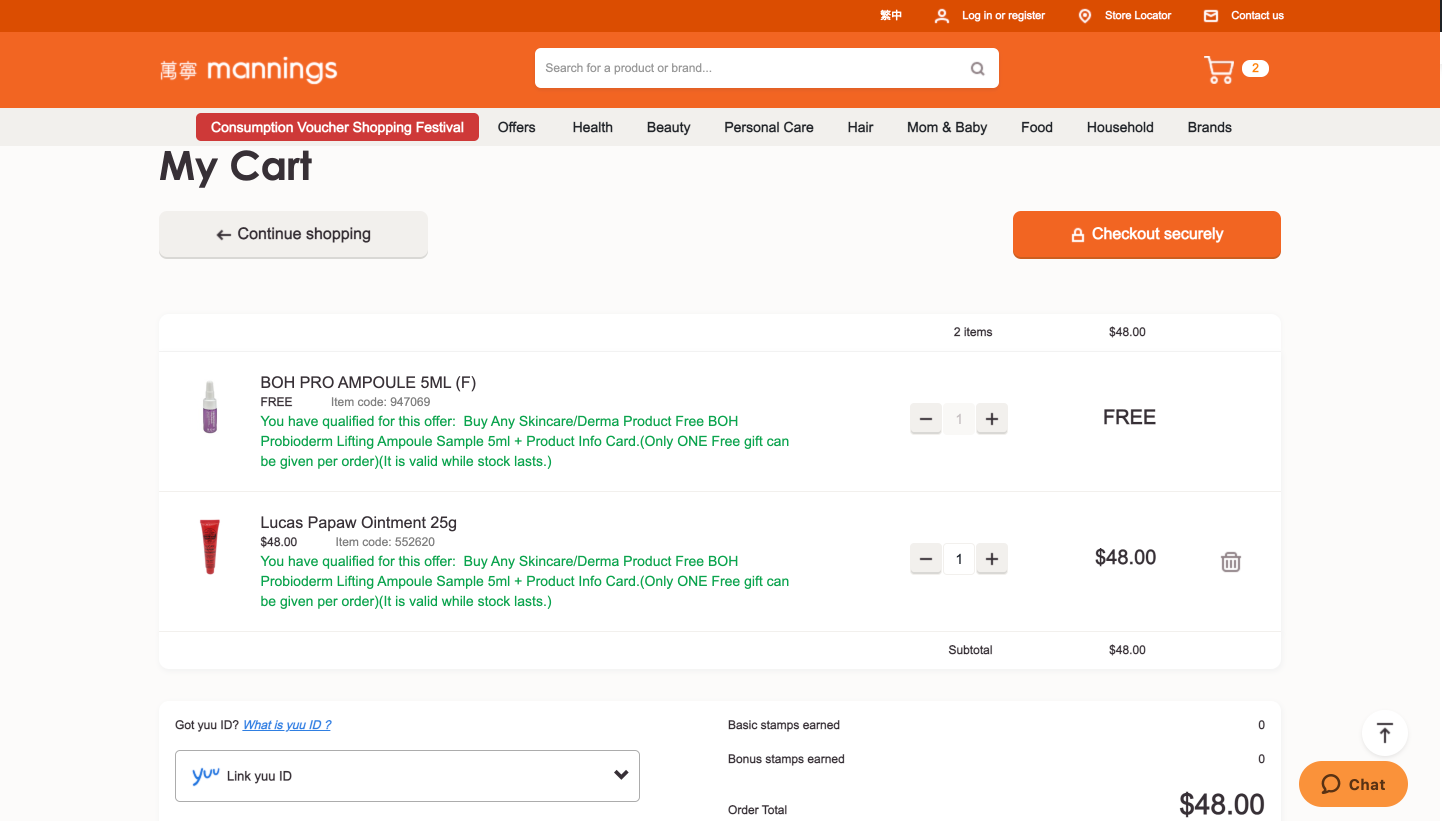Viewport: 1442px width, 821px height.
Task: Click What is yuu ID link
Action: point(287,725)
